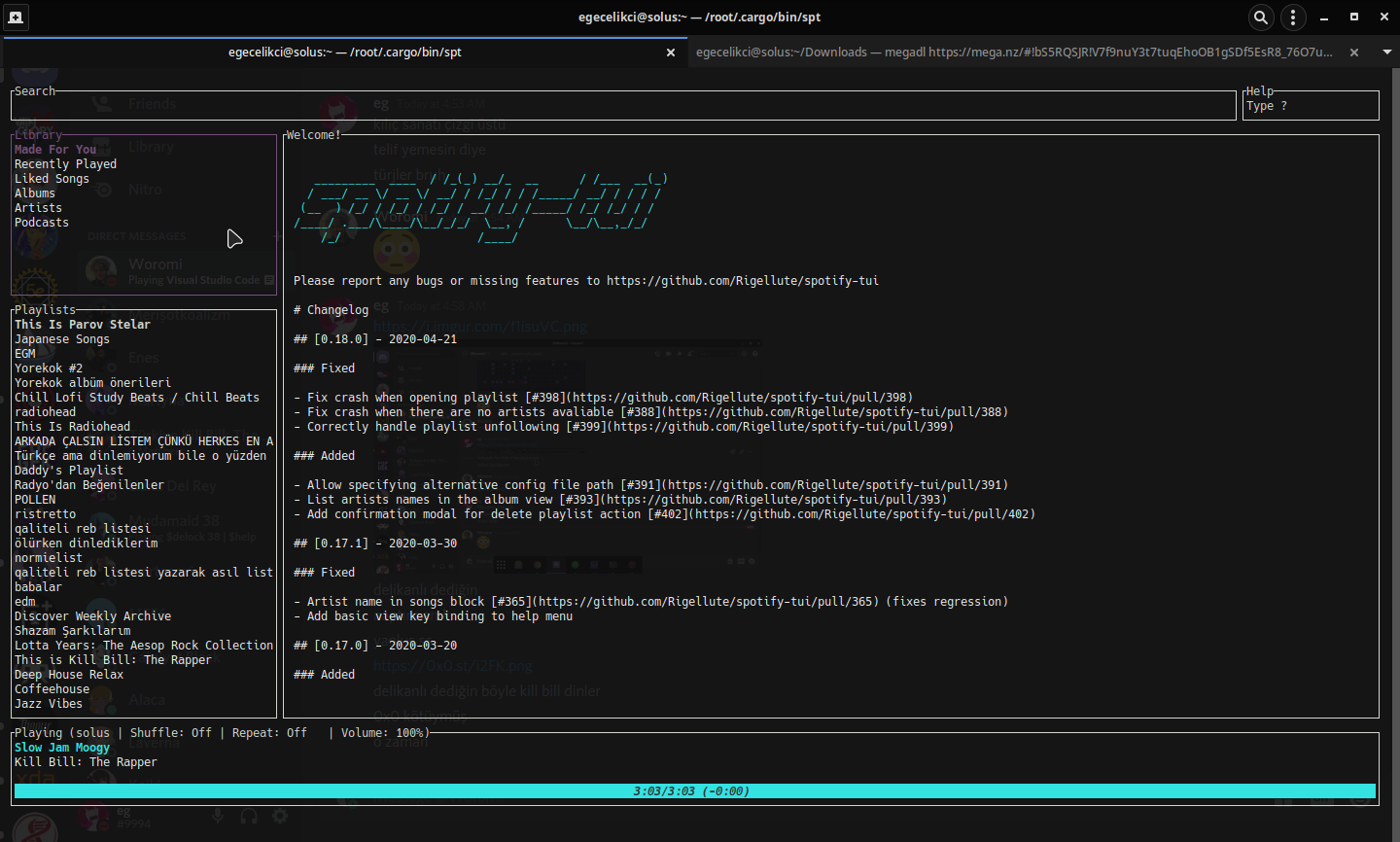Select the Discover Weekly Archive playlist

tap(92, 616)
